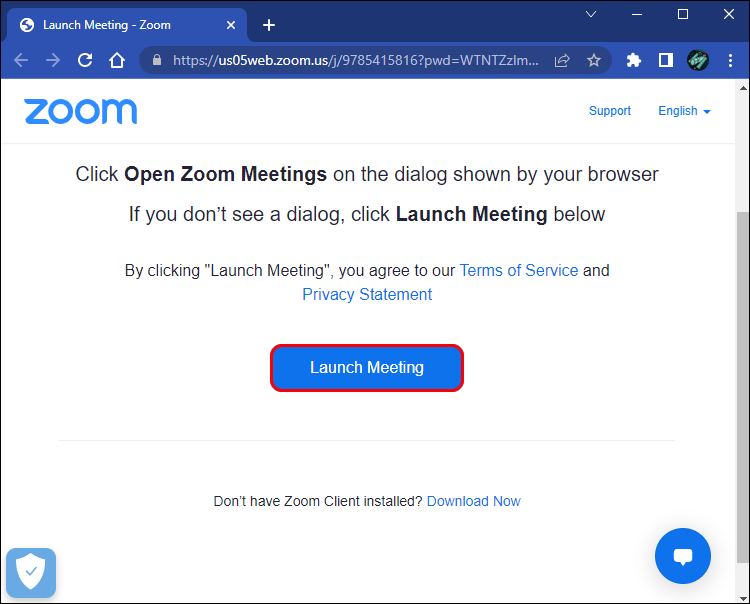Click the Zoom logo
Viewport: 750px width, 604px height.
81,111
